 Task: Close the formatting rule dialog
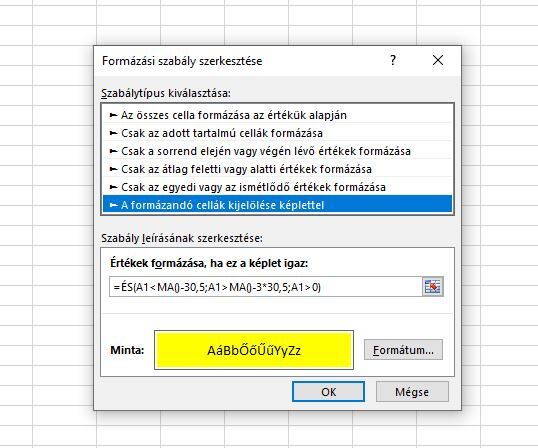pos(438,60)
